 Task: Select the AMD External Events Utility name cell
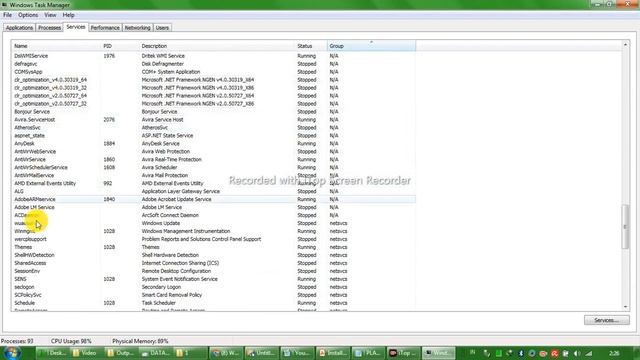45,183
